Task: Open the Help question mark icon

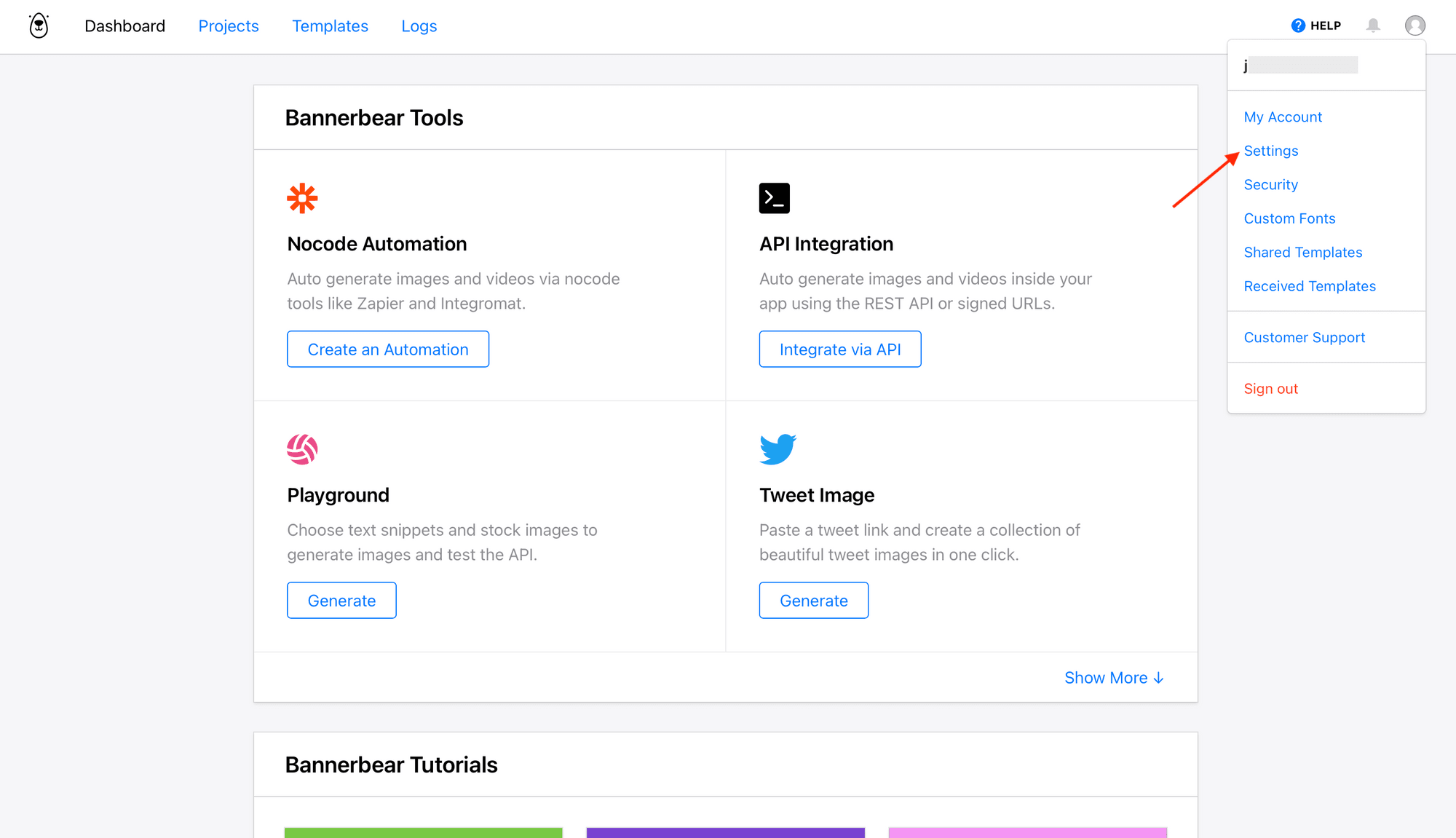Action: pos(1298,25)
